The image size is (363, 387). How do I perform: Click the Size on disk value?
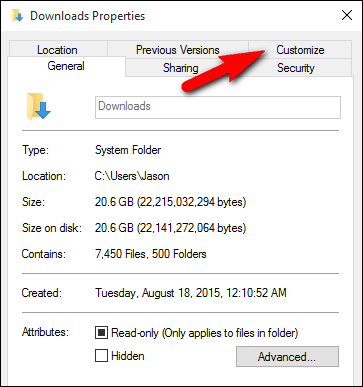170,228
